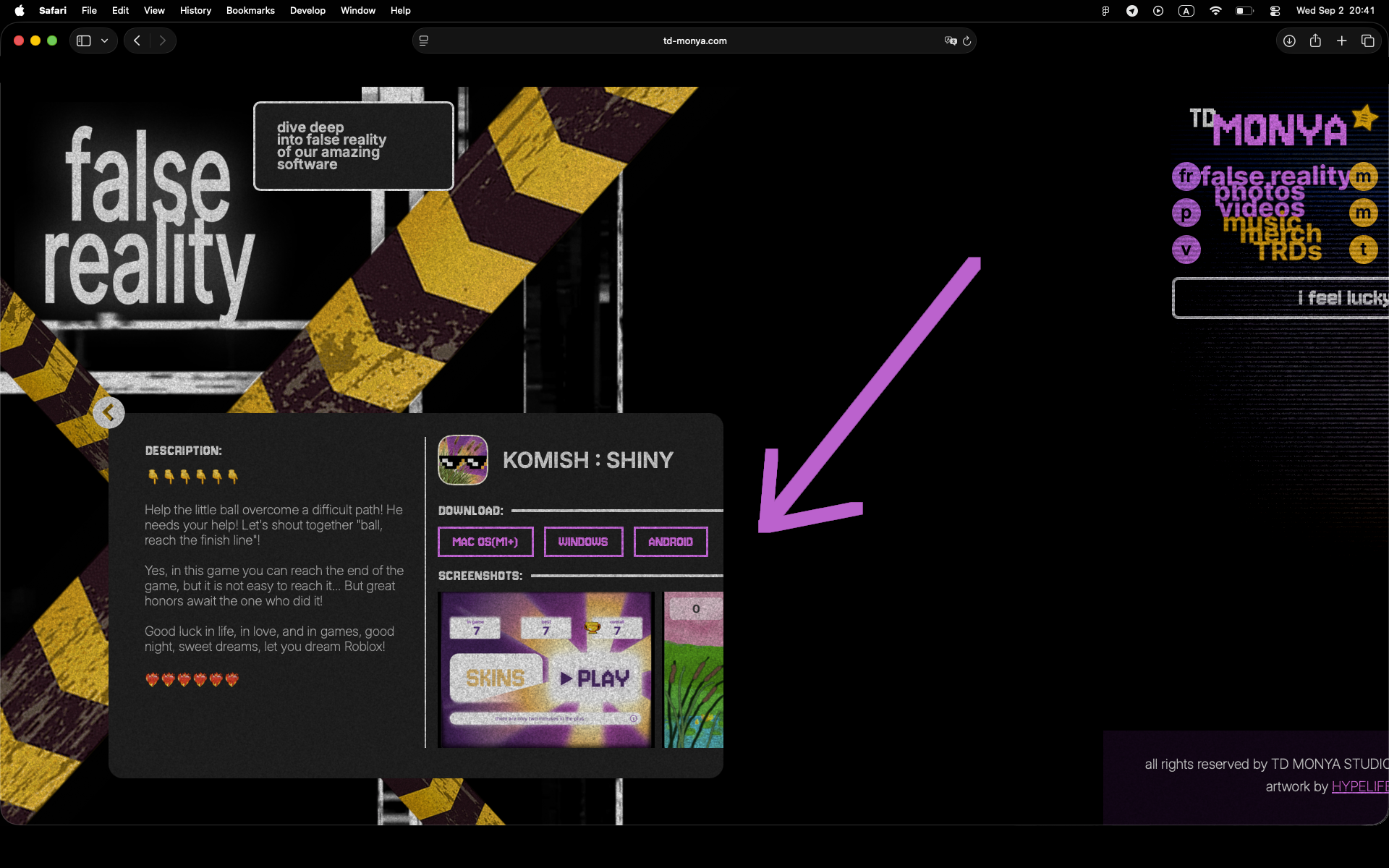Download the MAC OS(M1+) version
This screenshot has height=868, width=1389.
(x=485, y=542)
